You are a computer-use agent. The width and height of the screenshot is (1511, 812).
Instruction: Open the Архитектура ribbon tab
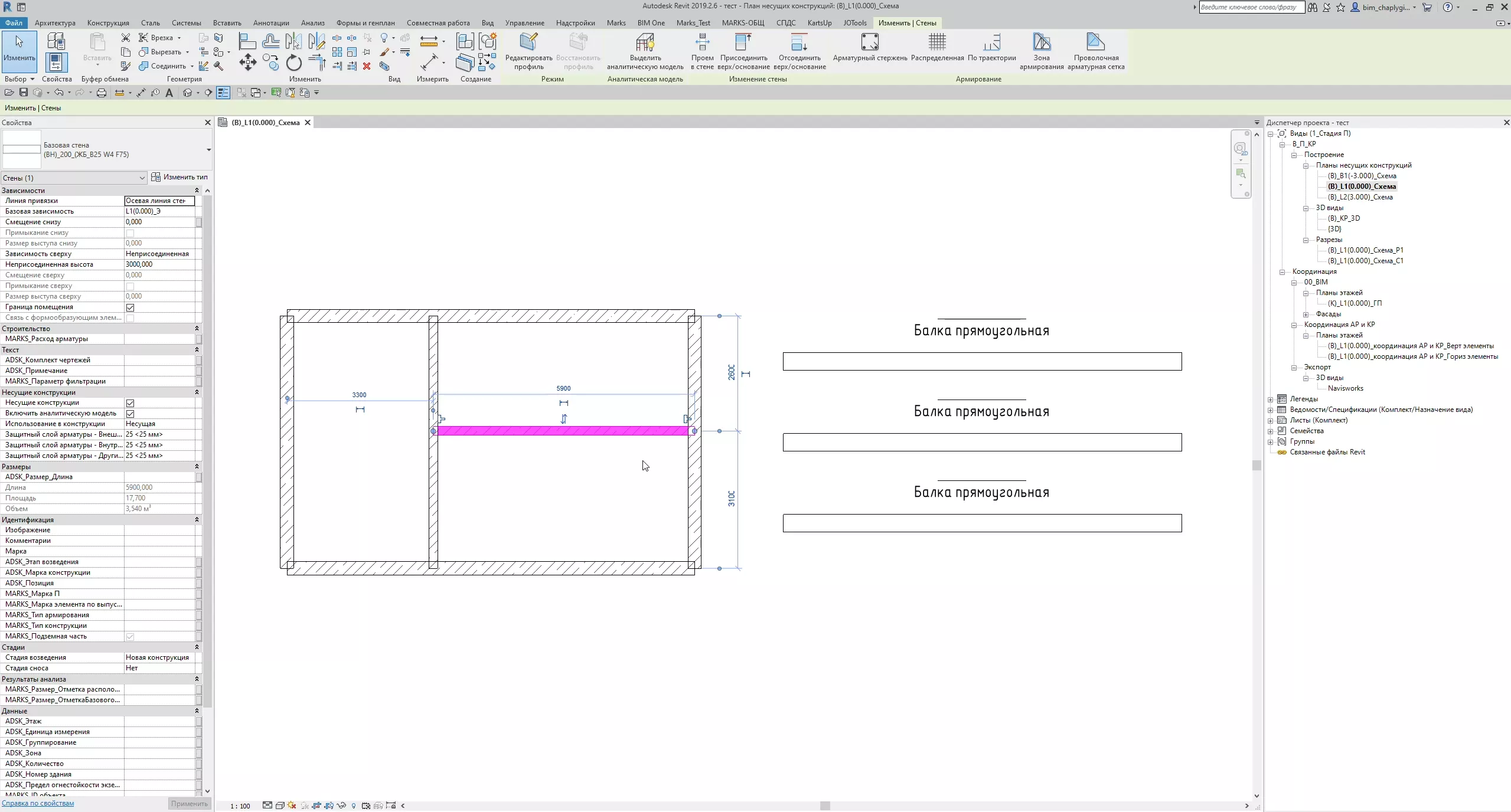click(x=55, y=23)
